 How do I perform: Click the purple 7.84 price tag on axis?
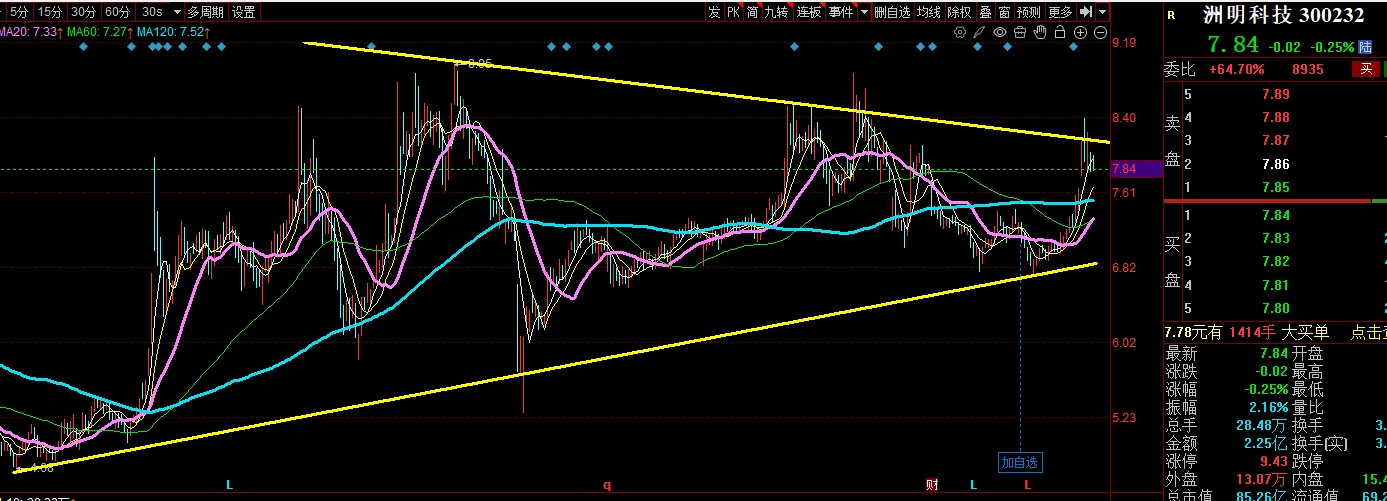point(1136,169)
